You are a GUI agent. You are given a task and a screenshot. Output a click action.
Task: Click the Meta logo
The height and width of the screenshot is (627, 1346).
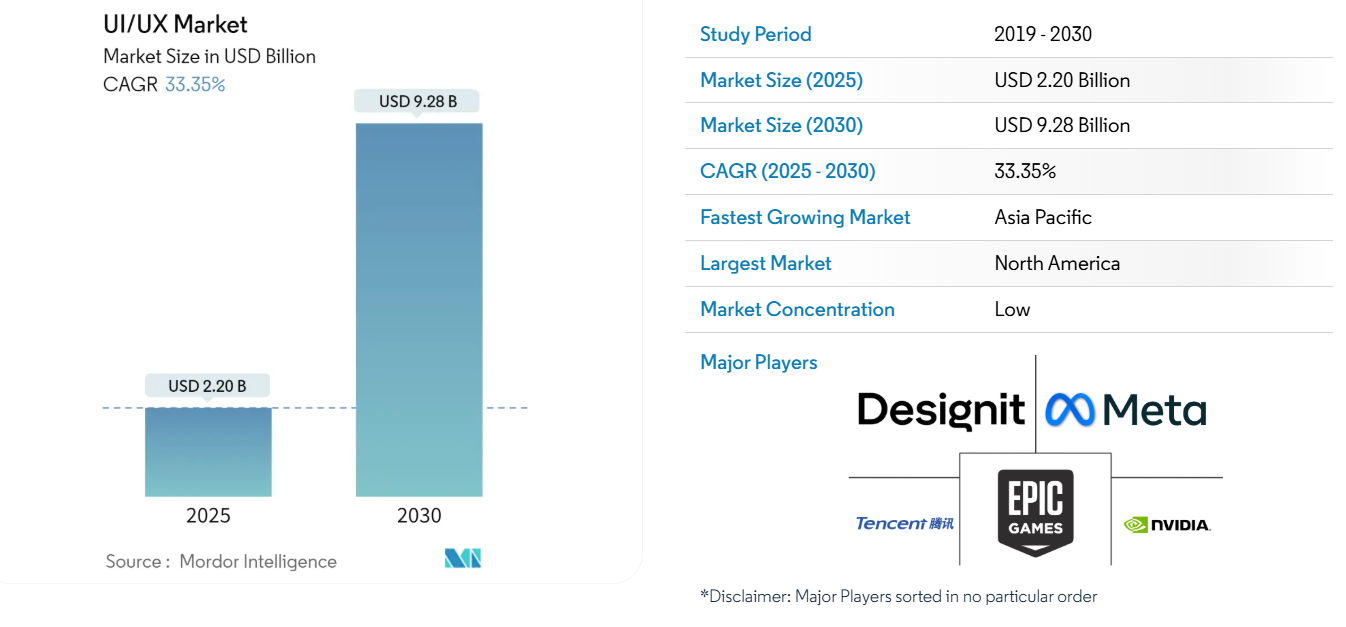[x=1125, y=410]
